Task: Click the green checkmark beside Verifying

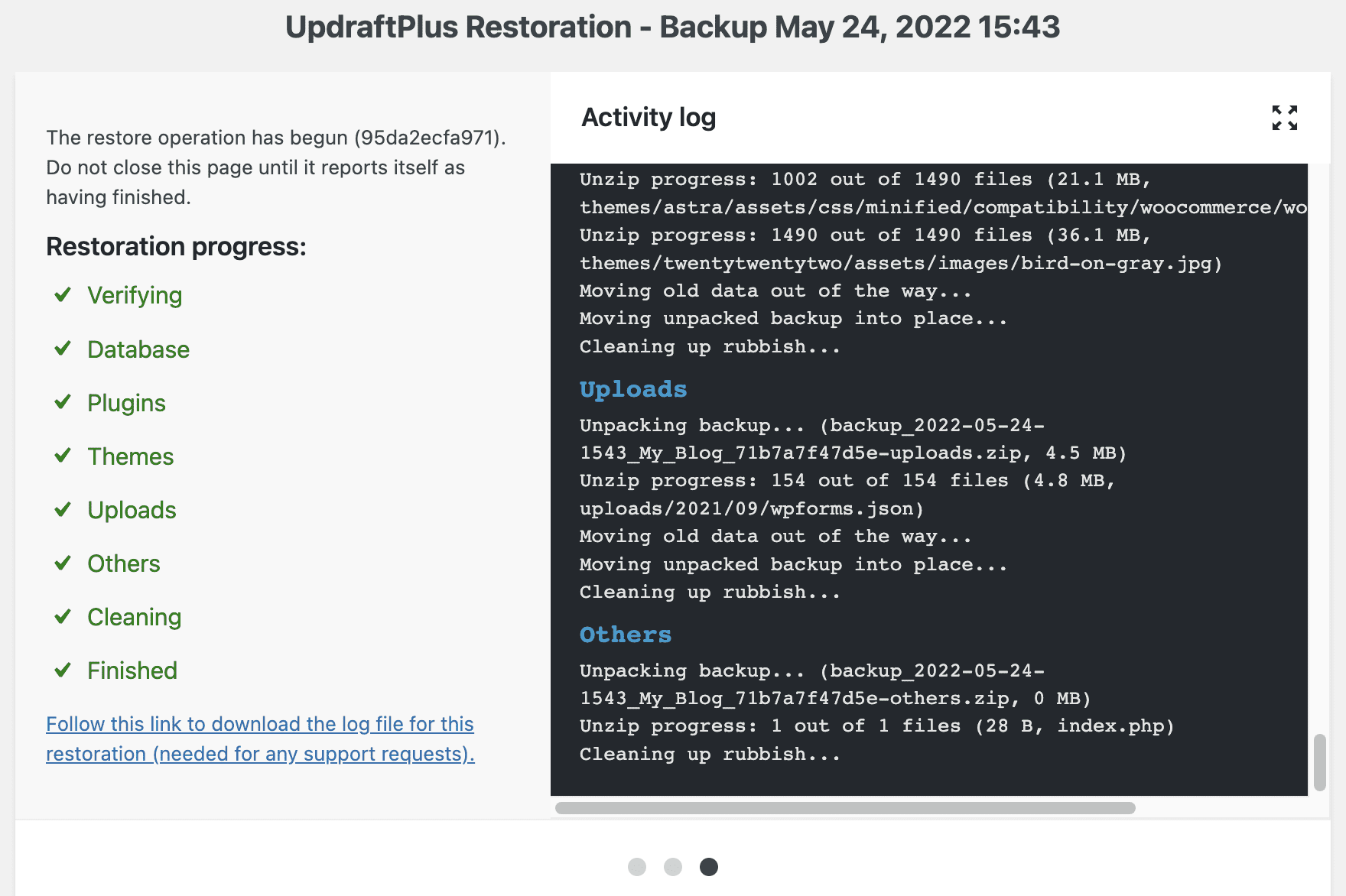Action: (63, 295)
